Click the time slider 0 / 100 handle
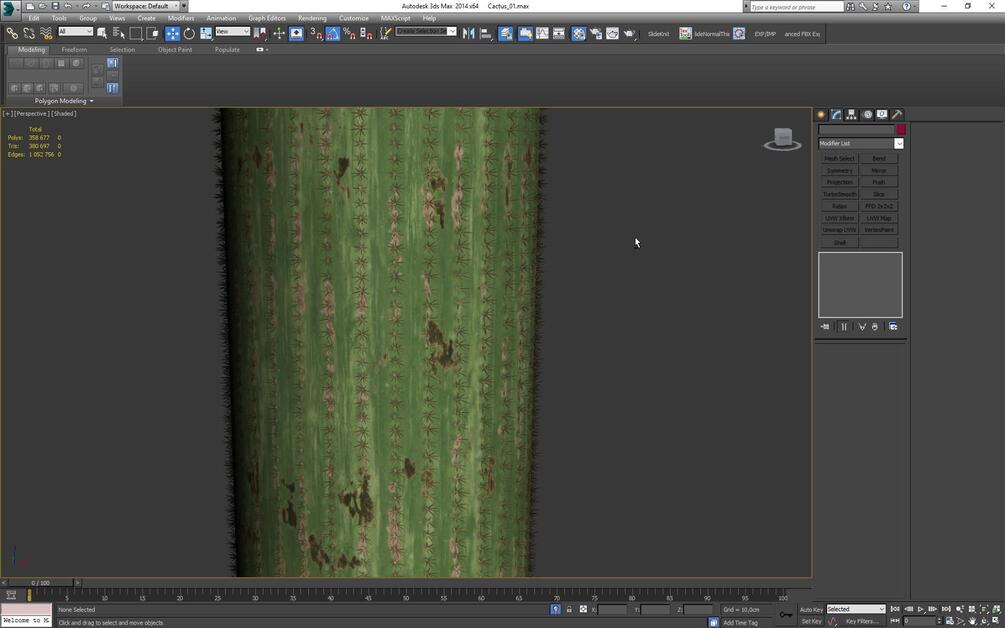 pyautogui.click(x=40, y=583)
